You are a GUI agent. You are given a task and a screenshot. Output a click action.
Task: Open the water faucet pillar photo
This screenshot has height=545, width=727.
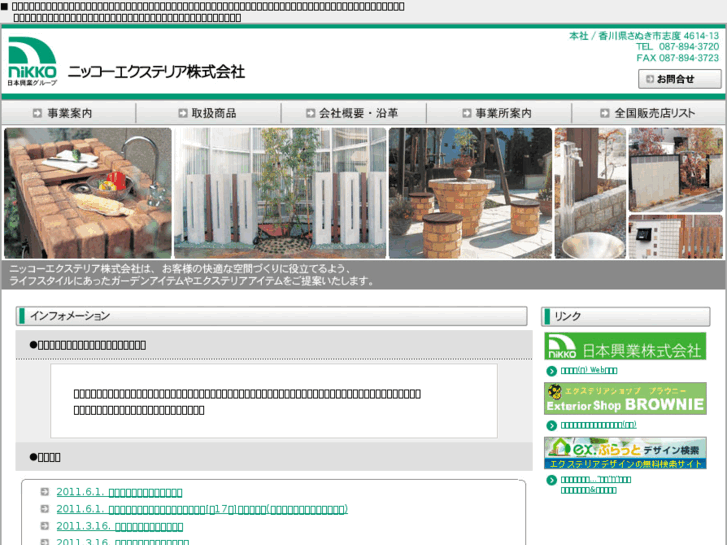[590, 193]
